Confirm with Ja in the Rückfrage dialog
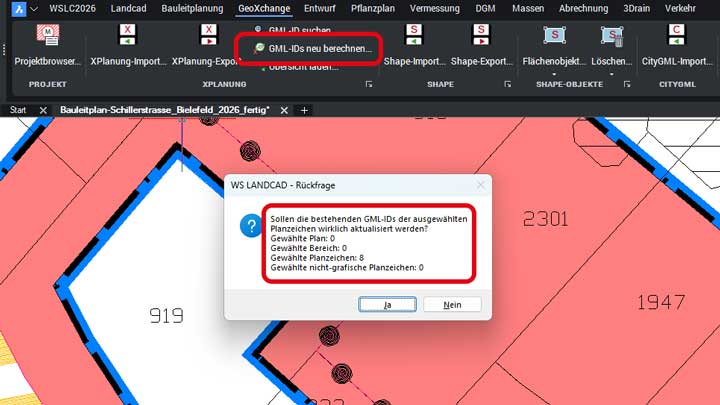Screen dimensions: 720x405 pos(388,304)
